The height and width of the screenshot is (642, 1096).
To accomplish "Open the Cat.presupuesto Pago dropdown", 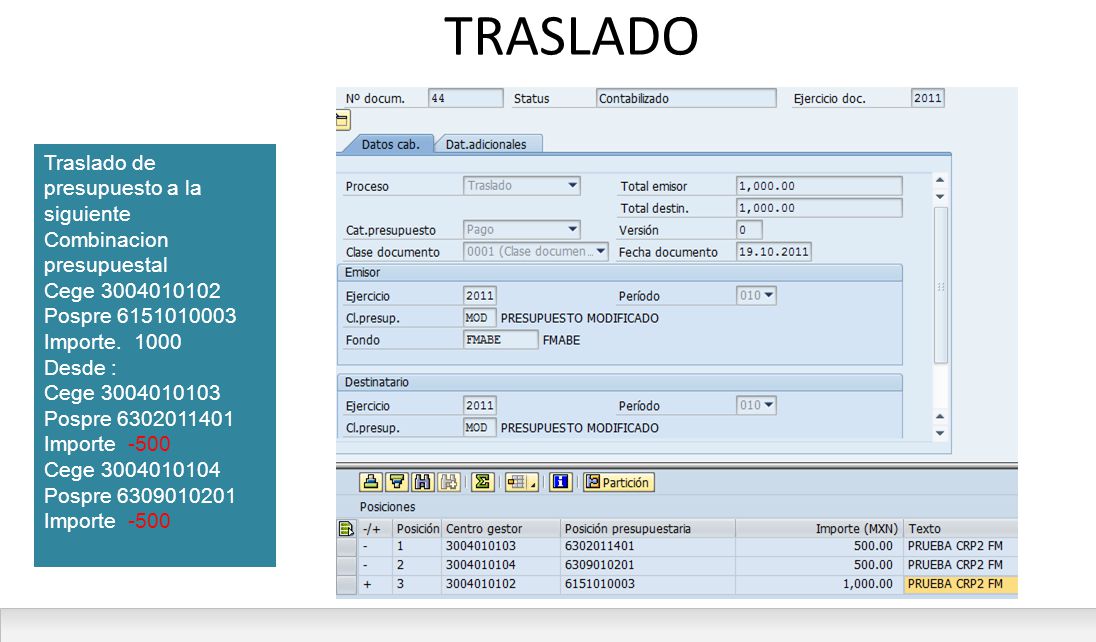I will (572, 229).
